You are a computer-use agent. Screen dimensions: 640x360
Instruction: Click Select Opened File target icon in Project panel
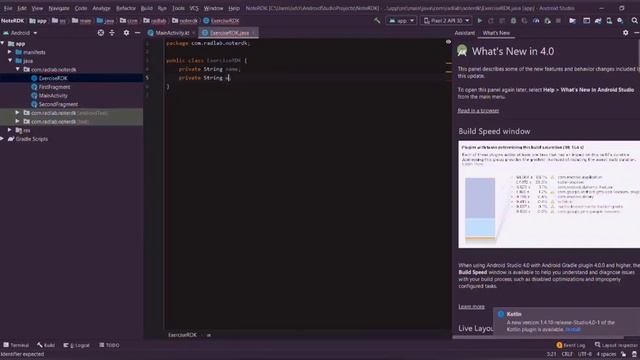coord(101,33)
